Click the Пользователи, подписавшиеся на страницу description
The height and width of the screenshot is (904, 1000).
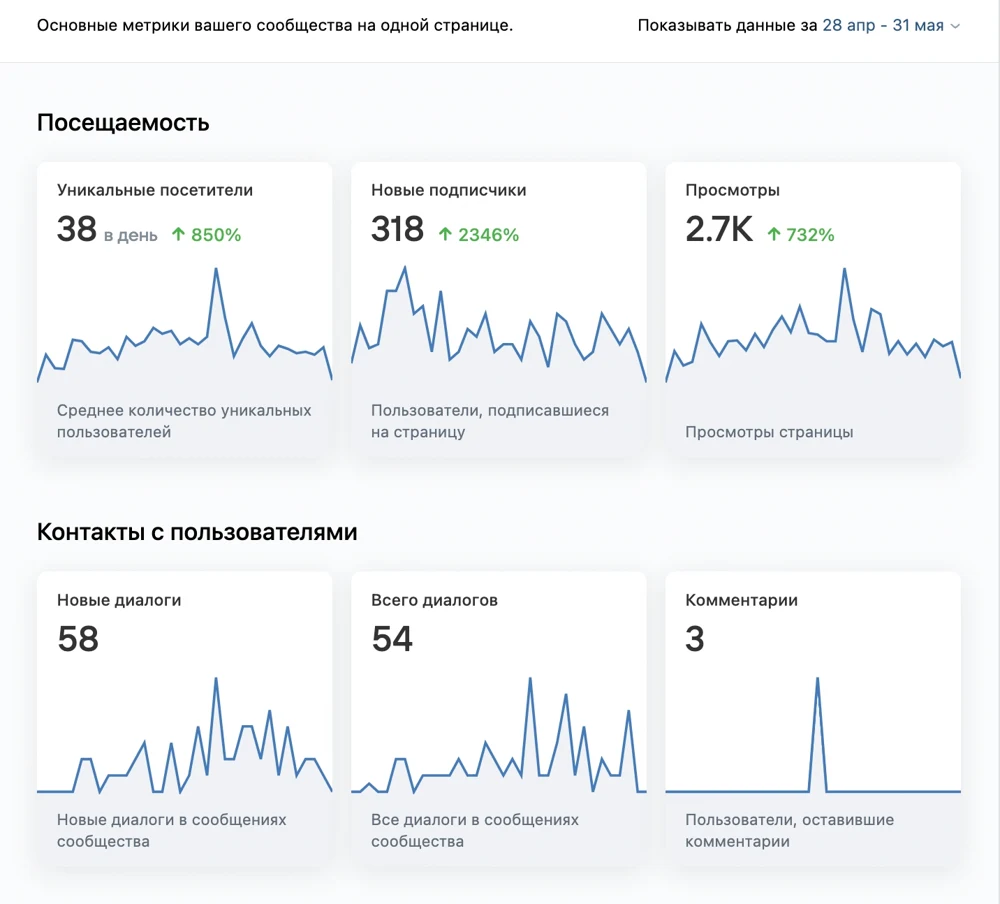[490, 421]
